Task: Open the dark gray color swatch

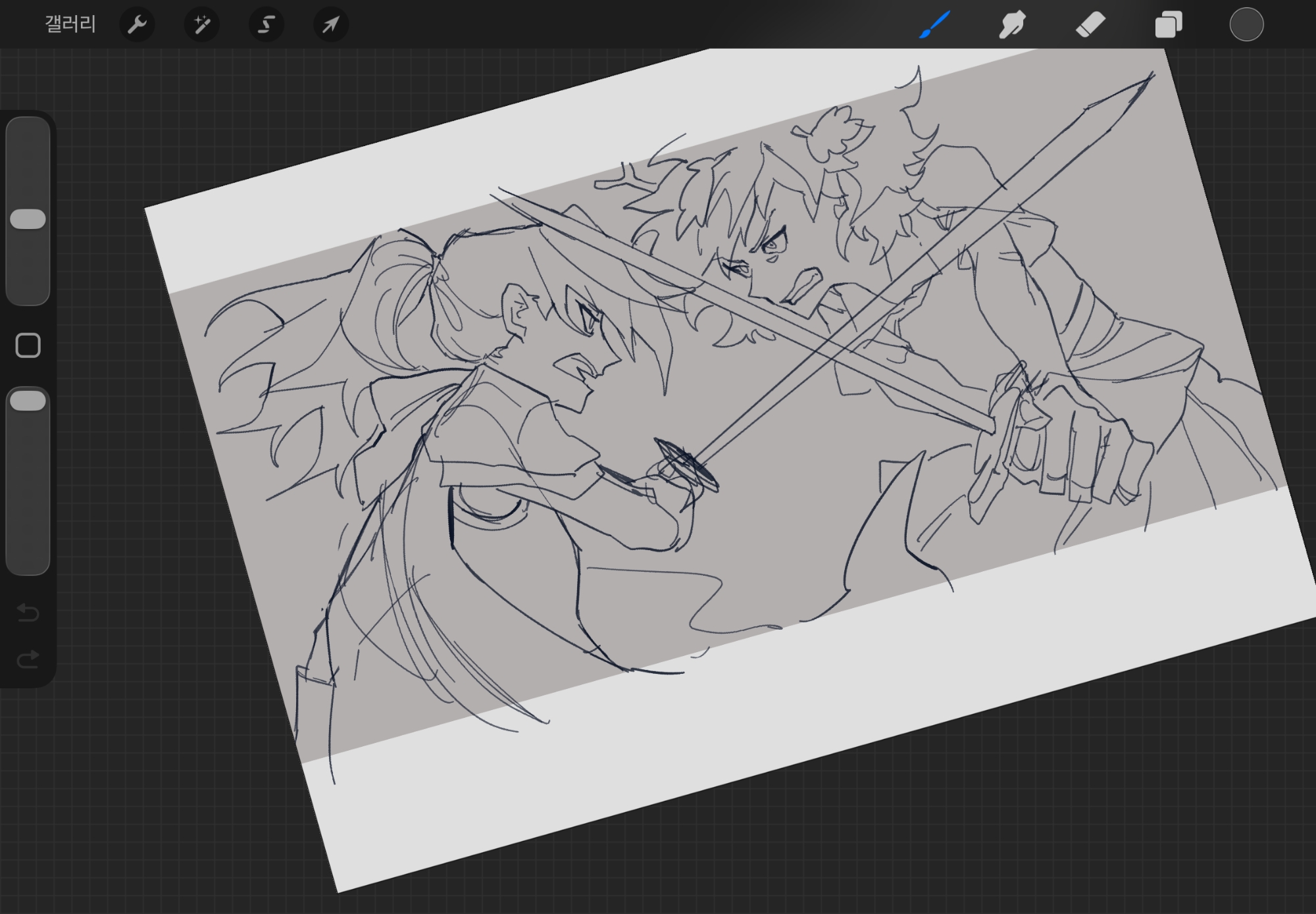Action: [x=1246, y=25]
